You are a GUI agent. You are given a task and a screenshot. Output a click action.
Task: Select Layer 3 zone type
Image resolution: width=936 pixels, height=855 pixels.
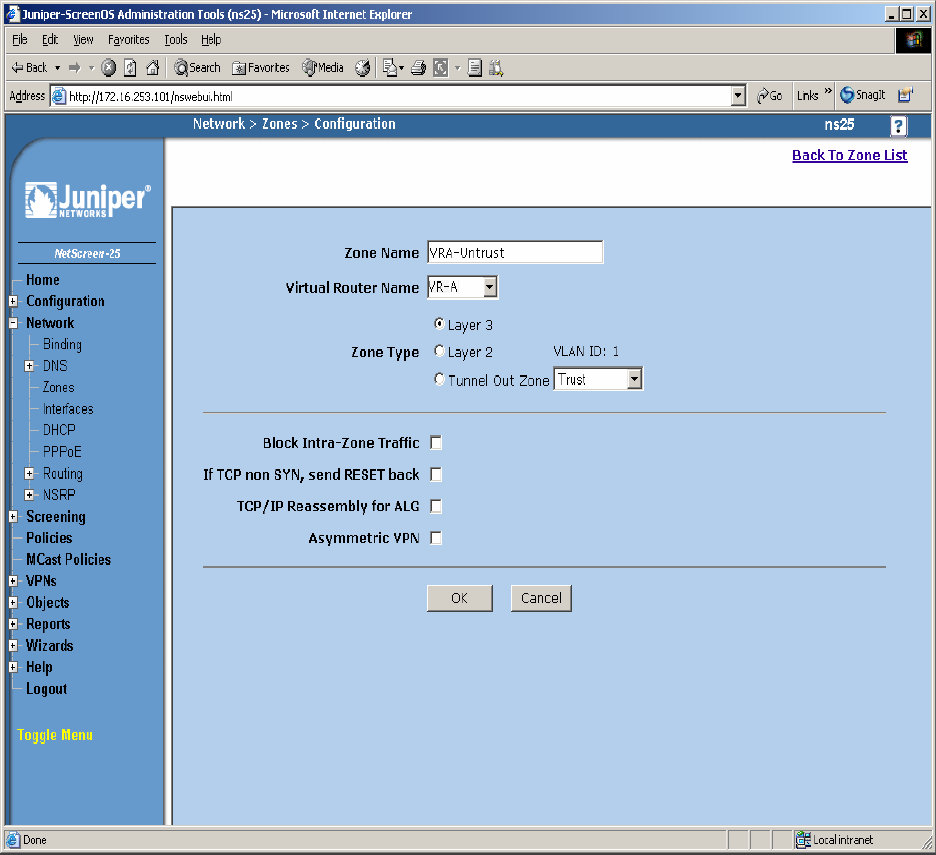tap(439, 324)
